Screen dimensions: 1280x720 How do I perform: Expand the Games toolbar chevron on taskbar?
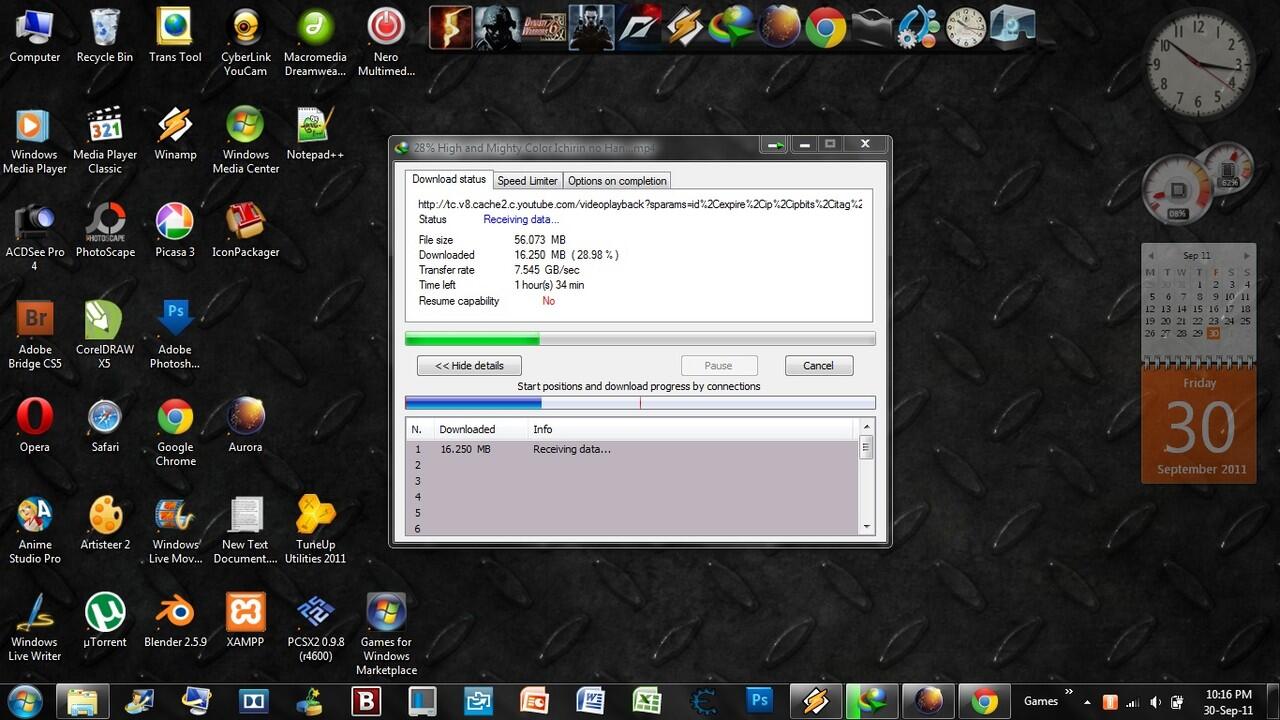coord(1069,692)
